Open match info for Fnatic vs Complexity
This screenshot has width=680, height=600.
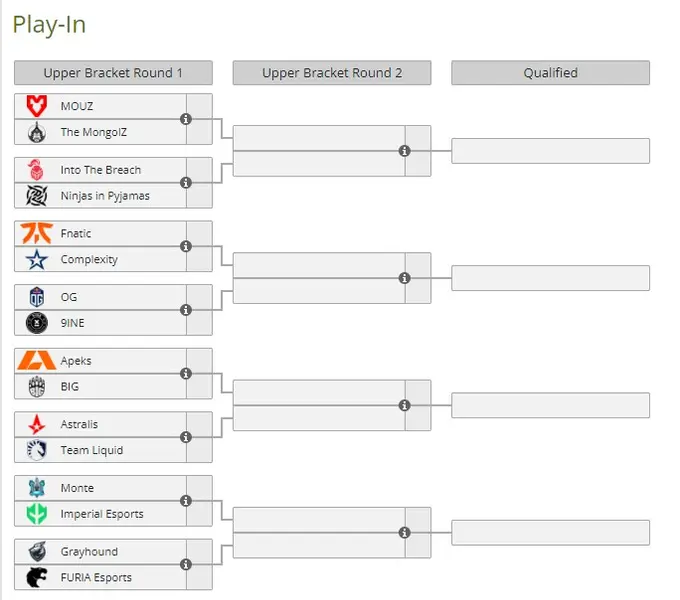(186, 246)
